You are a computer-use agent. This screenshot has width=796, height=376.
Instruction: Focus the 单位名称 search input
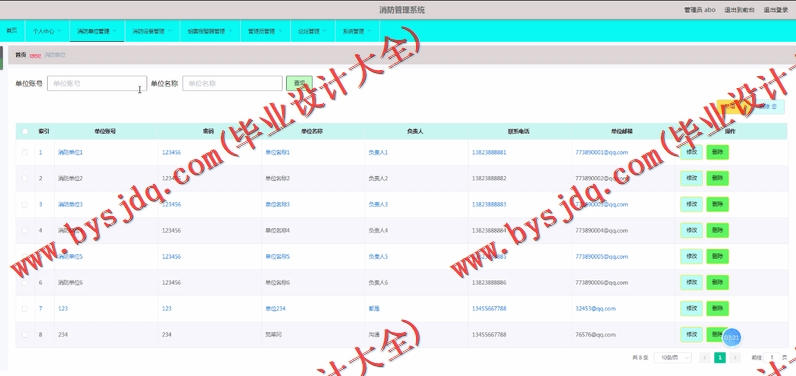233,83
